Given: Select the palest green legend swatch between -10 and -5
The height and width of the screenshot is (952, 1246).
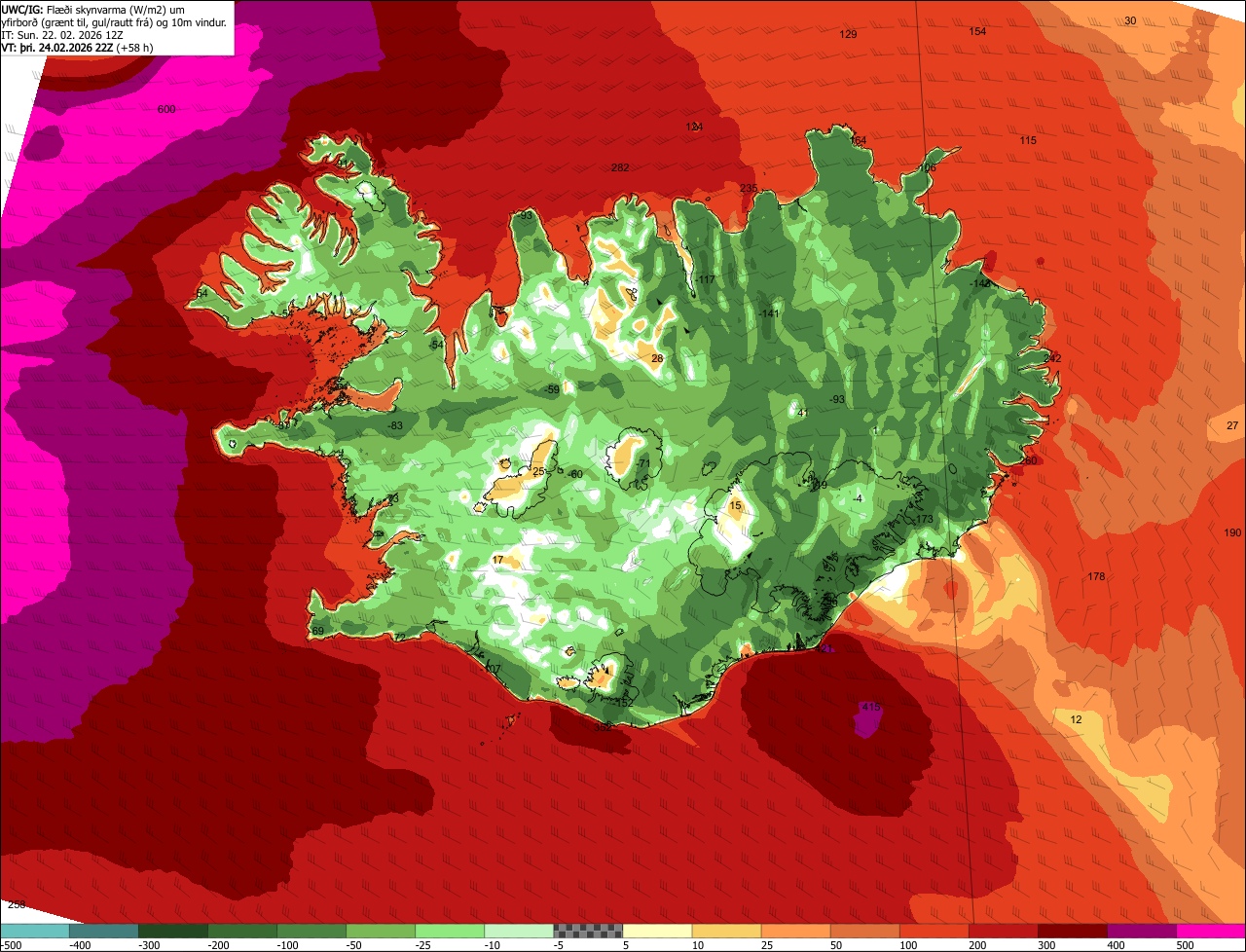Looking at the screenshot, I should pos(519,931).
